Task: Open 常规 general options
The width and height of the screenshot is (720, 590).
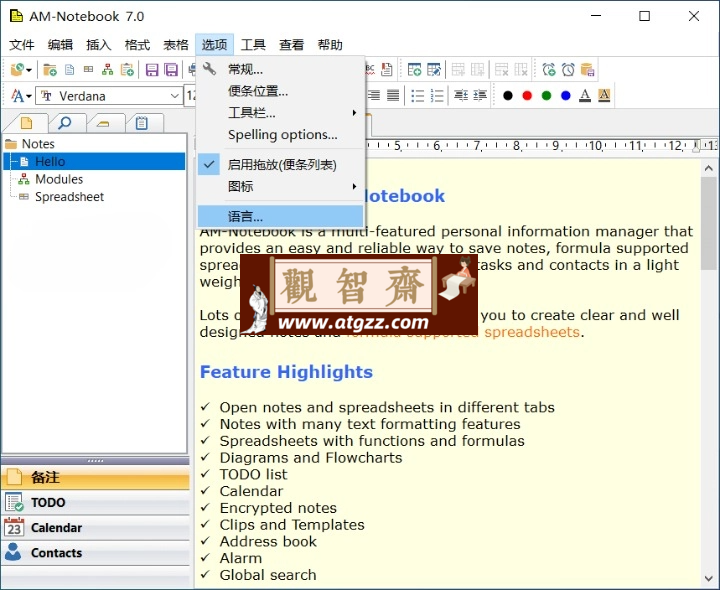Action: coord(281,69)
